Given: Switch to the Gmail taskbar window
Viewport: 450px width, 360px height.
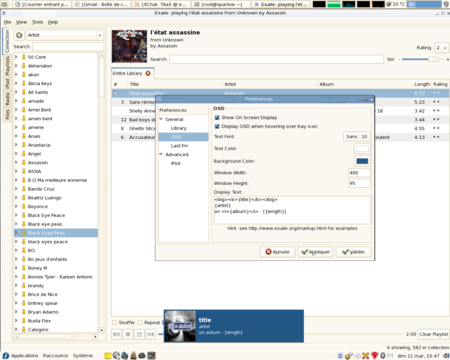Looking at the screenshot, I should pos(101,4).
